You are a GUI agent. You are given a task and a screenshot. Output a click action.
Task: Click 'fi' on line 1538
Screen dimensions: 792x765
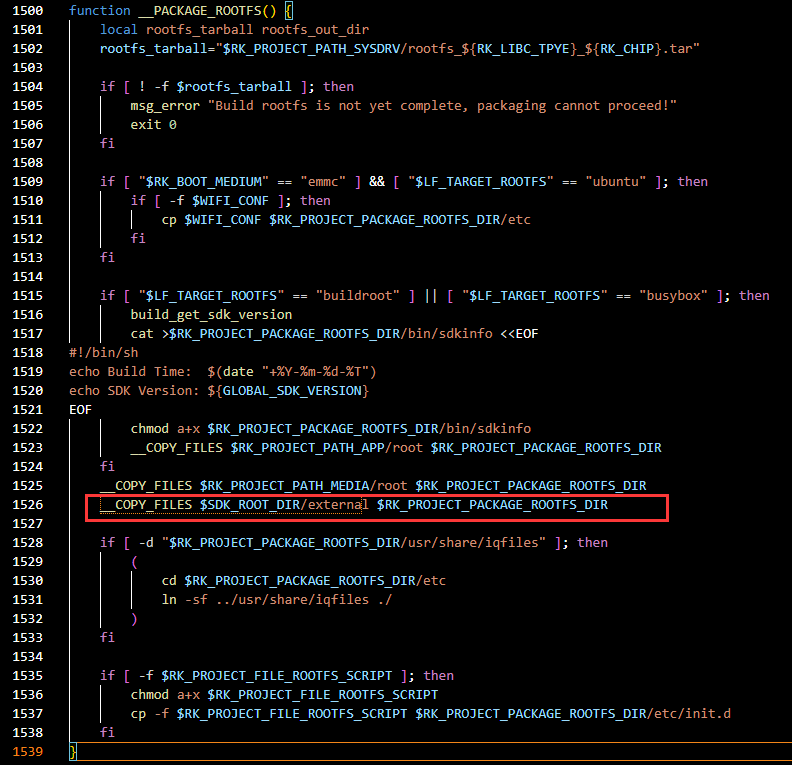tap(107, 733)
